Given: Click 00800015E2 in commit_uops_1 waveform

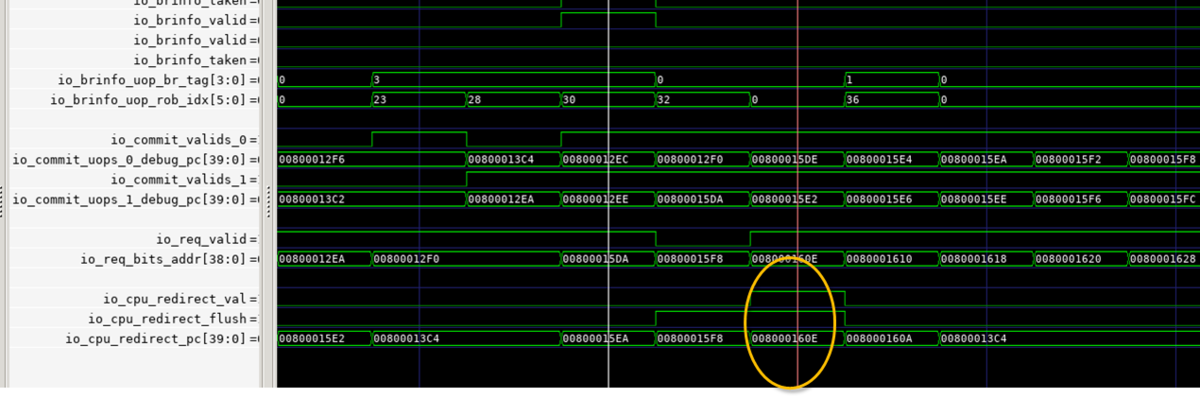Looking at the screenshot, I should coord(785,199).
